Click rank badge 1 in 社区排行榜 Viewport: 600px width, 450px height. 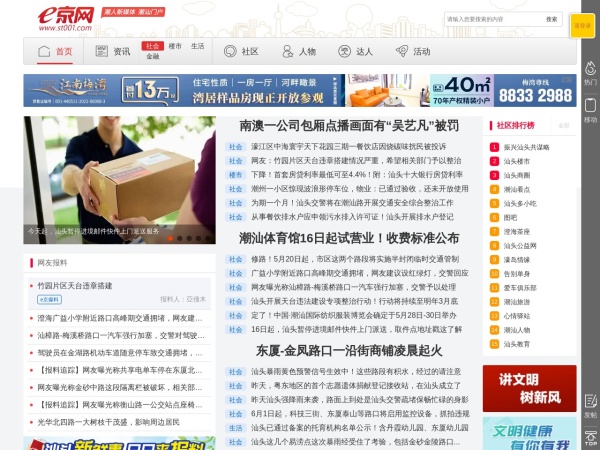click(494, 147)
